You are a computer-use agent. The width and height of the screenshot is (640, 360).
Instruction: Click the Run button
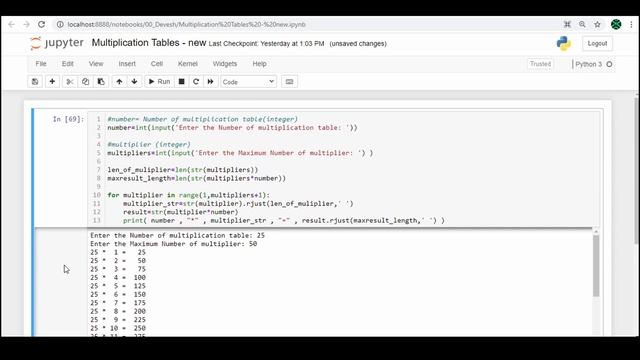pyautogui.click(x=159, y=82)
